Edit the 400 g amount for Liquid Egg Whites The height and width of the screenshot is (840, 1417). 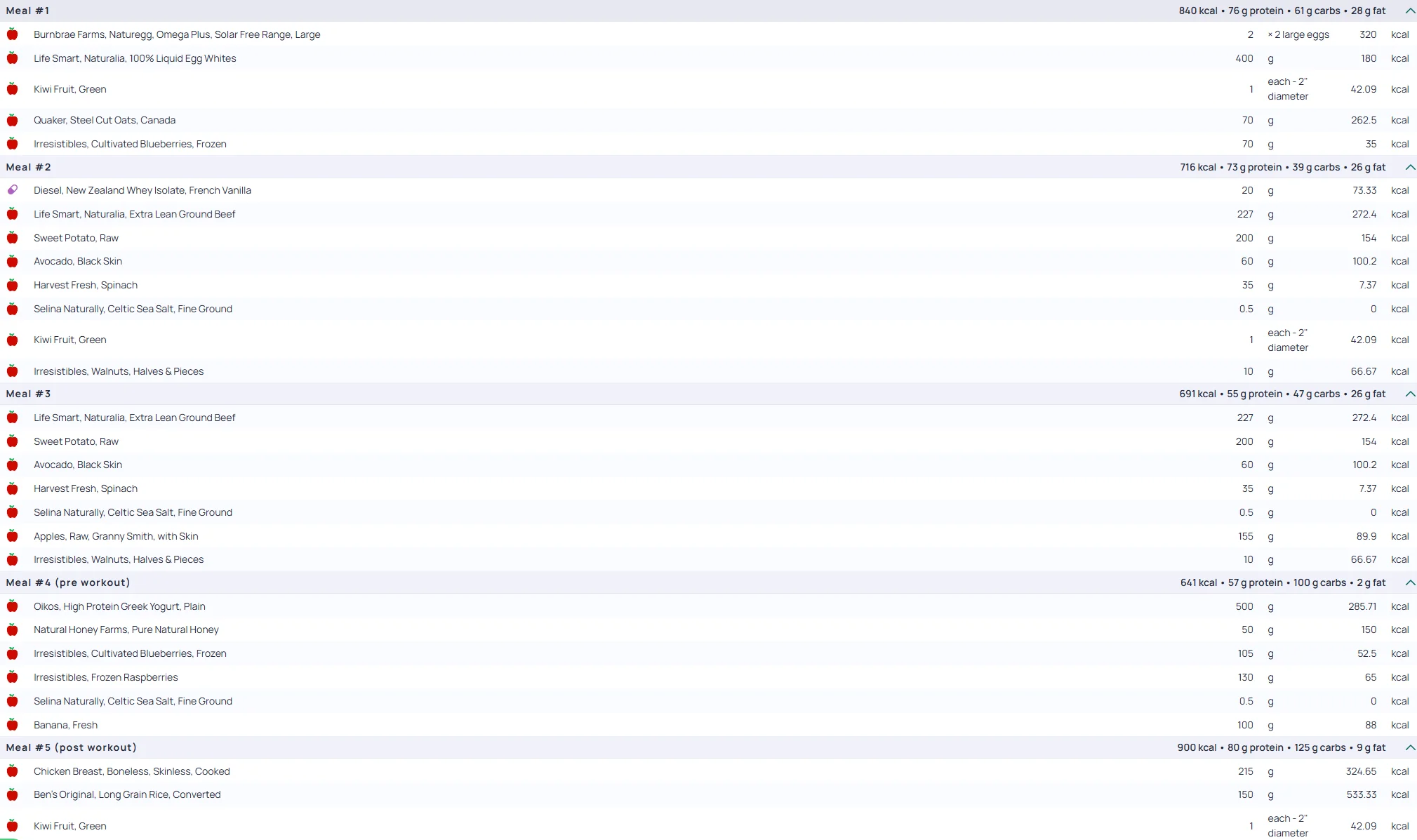(1244, 58)
